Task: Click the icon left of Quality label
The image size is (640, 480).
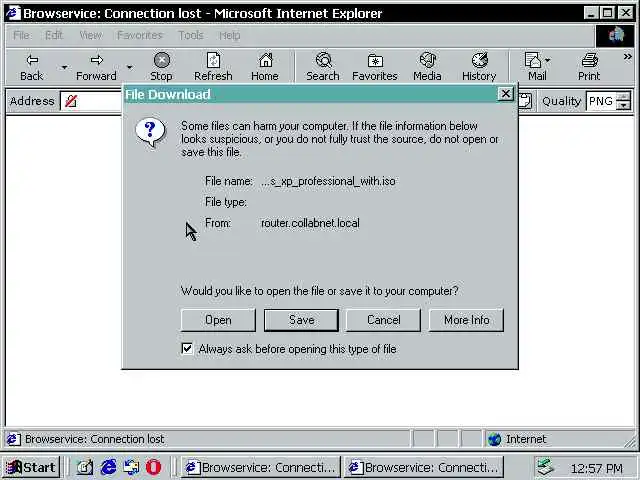Action: point(526,101)
